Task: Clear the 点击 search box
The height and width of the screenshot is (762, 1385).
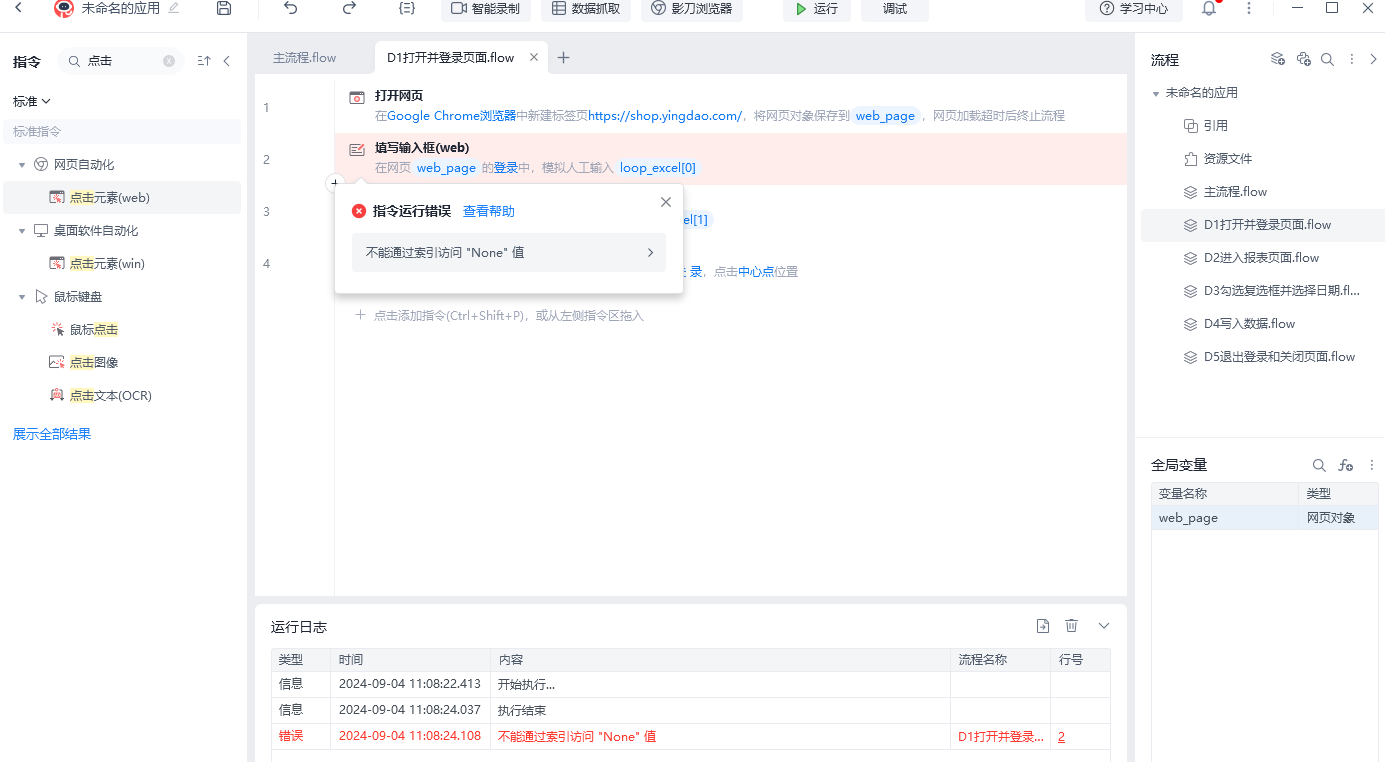Action: (169, 61)
